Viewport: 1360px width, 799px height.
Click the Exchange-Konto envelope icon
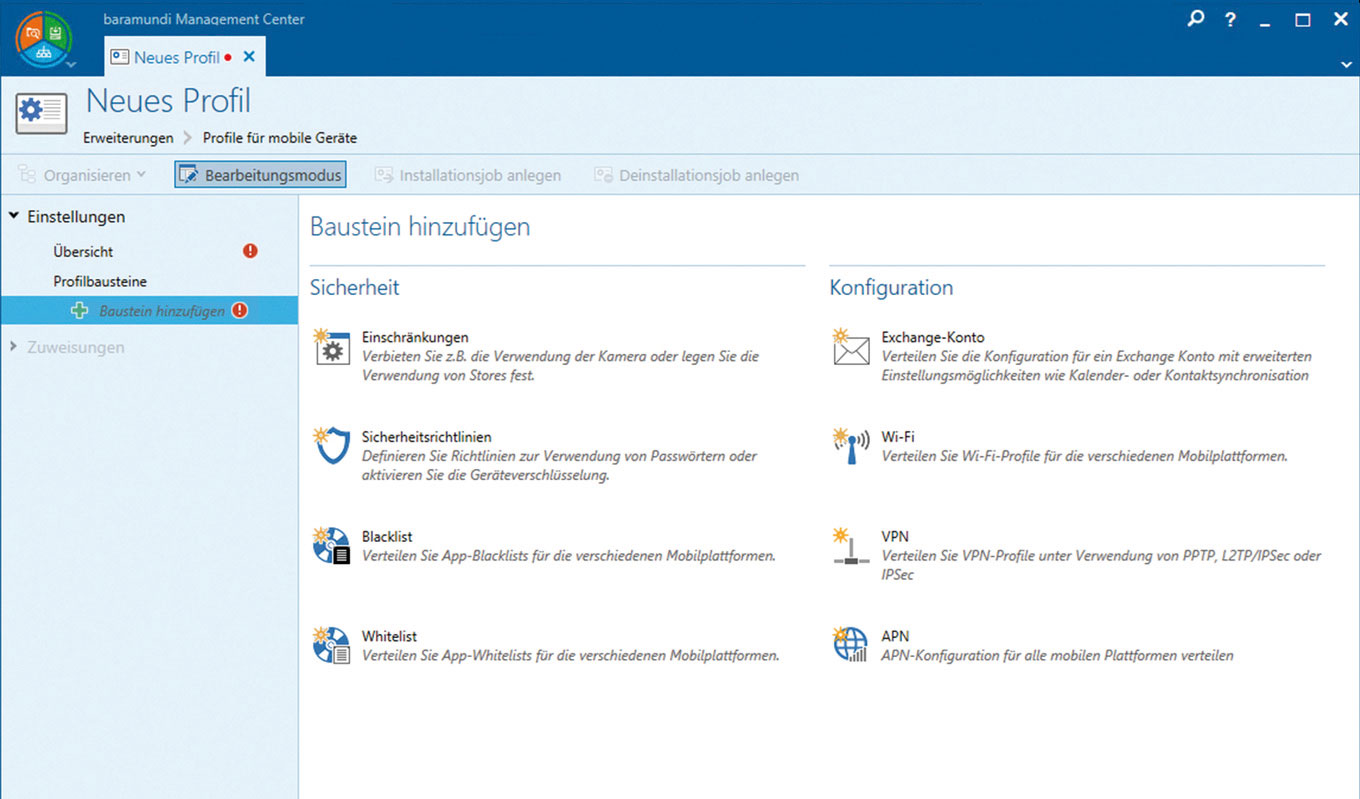(851, 347)
